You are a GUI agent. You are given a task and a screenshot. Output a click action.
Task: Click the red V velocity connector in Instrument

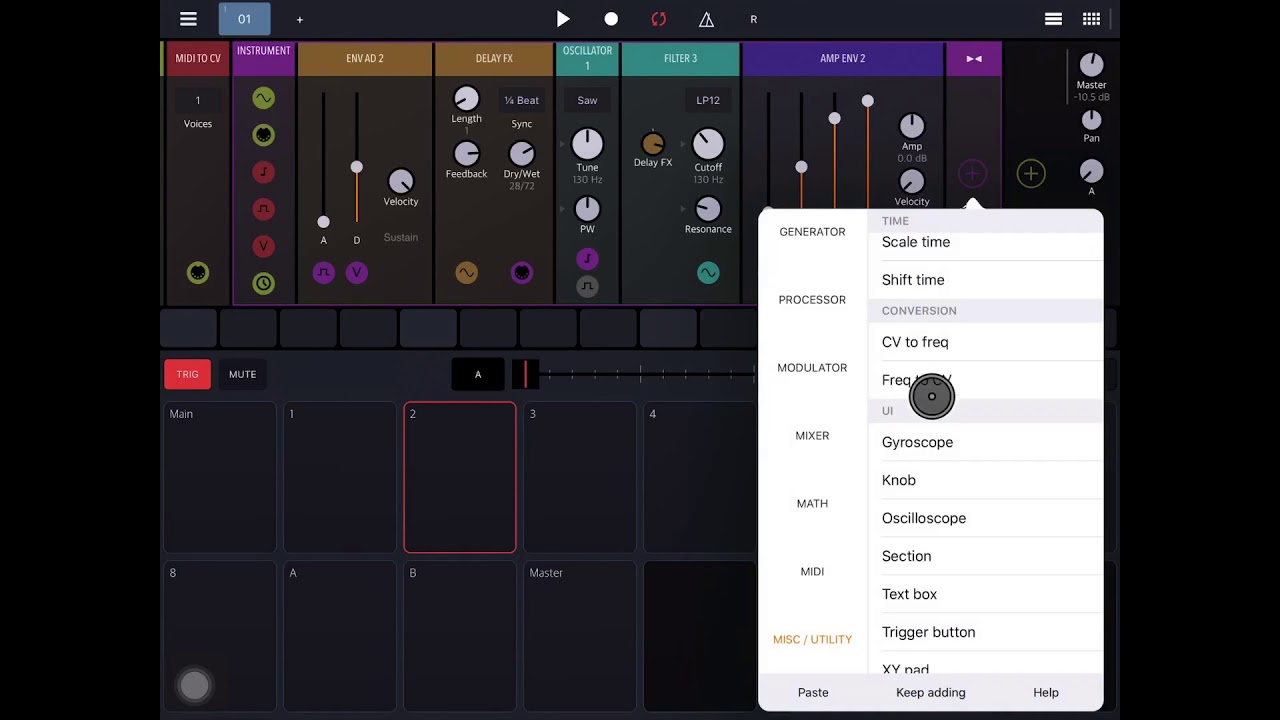[x=263, y=246]
